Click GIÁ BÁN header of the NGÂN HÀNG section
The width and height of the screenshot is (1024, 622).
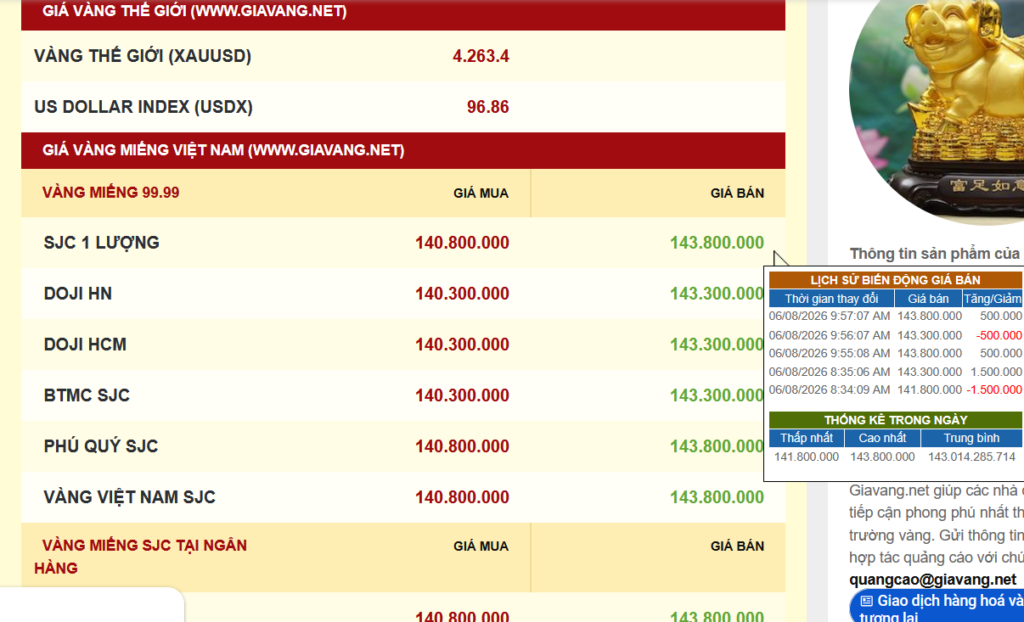[737, 546]
